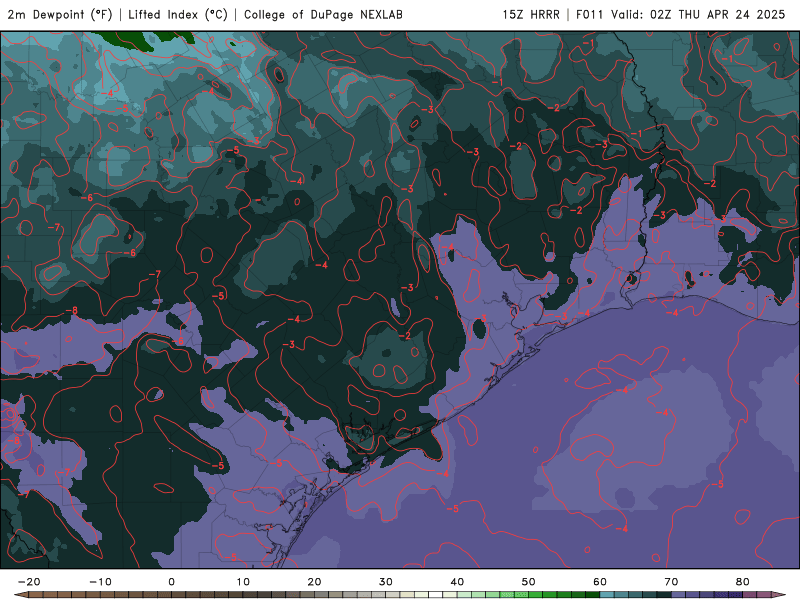
Task: Click the "F011" forecast hour label
Action: click(590, 14)
